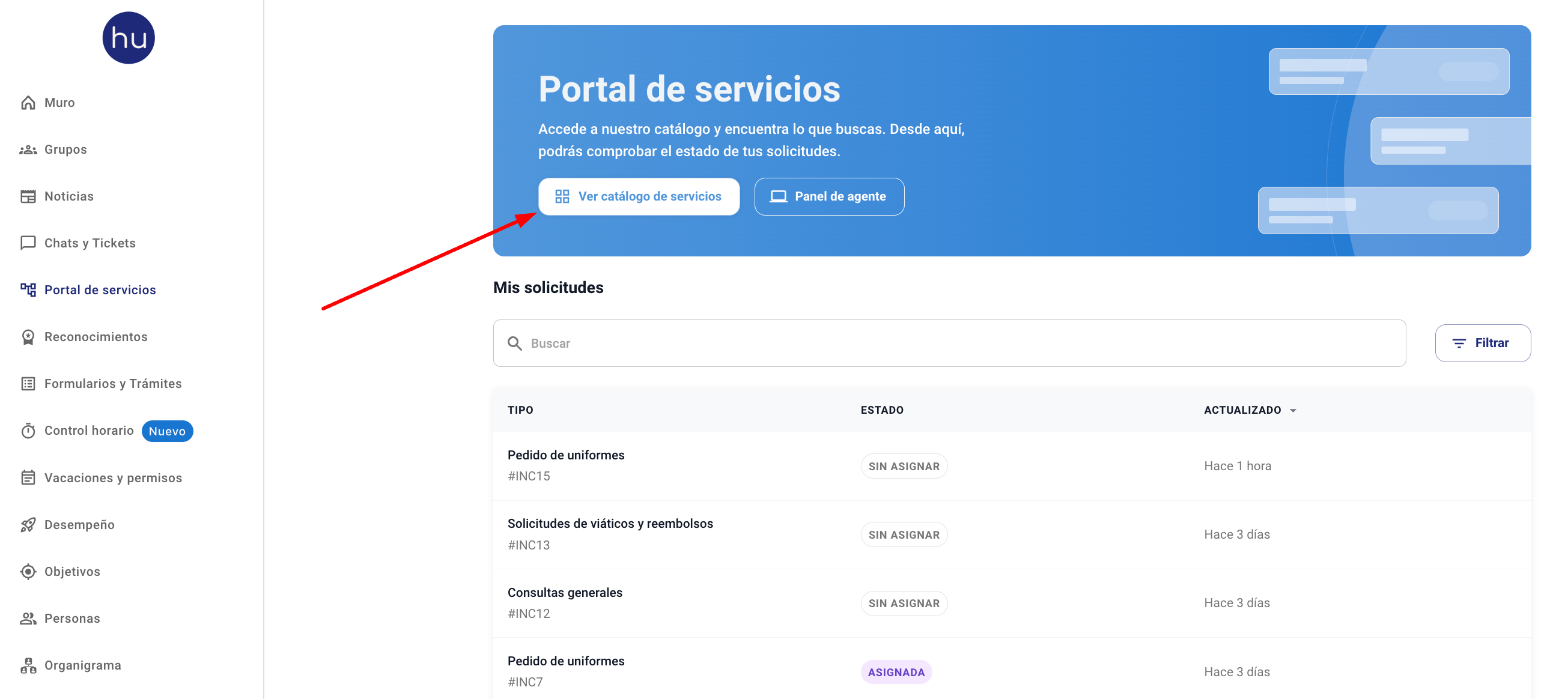Sort by the Actualizado column arrow
The height and width of the screenshot is (699, 1568).
[1293, 411]
